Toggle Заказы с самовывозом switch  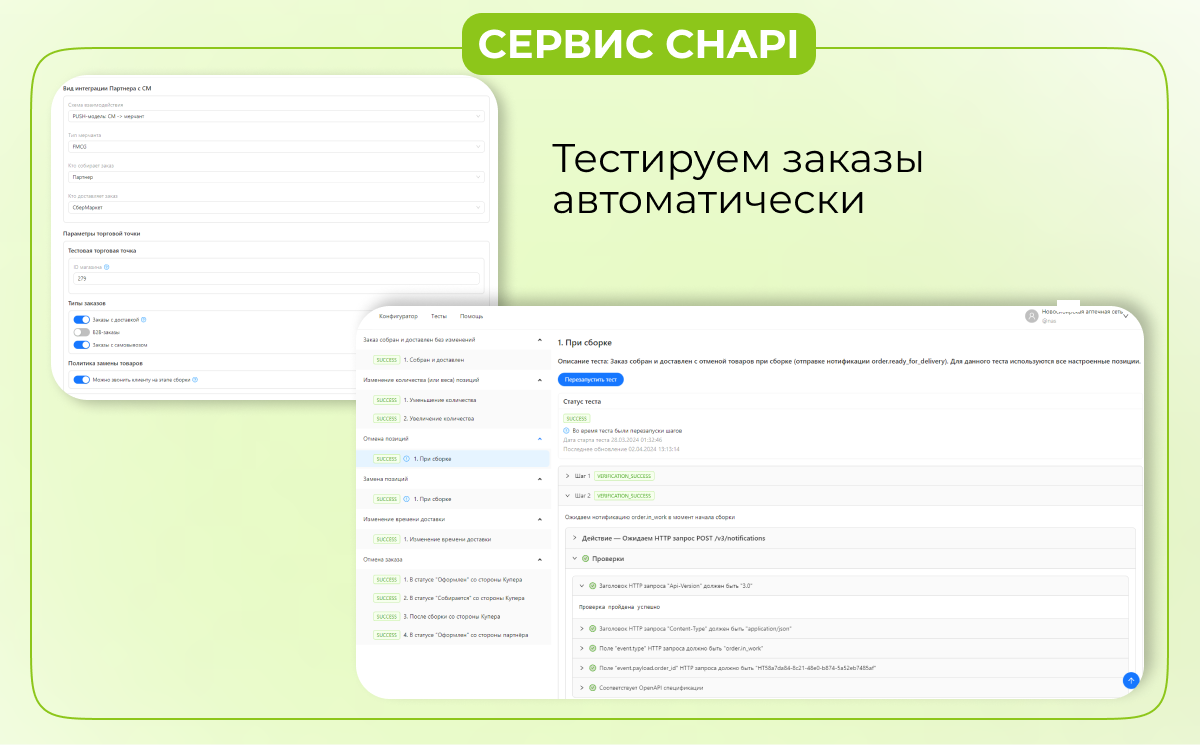click(x=82, y=344)
